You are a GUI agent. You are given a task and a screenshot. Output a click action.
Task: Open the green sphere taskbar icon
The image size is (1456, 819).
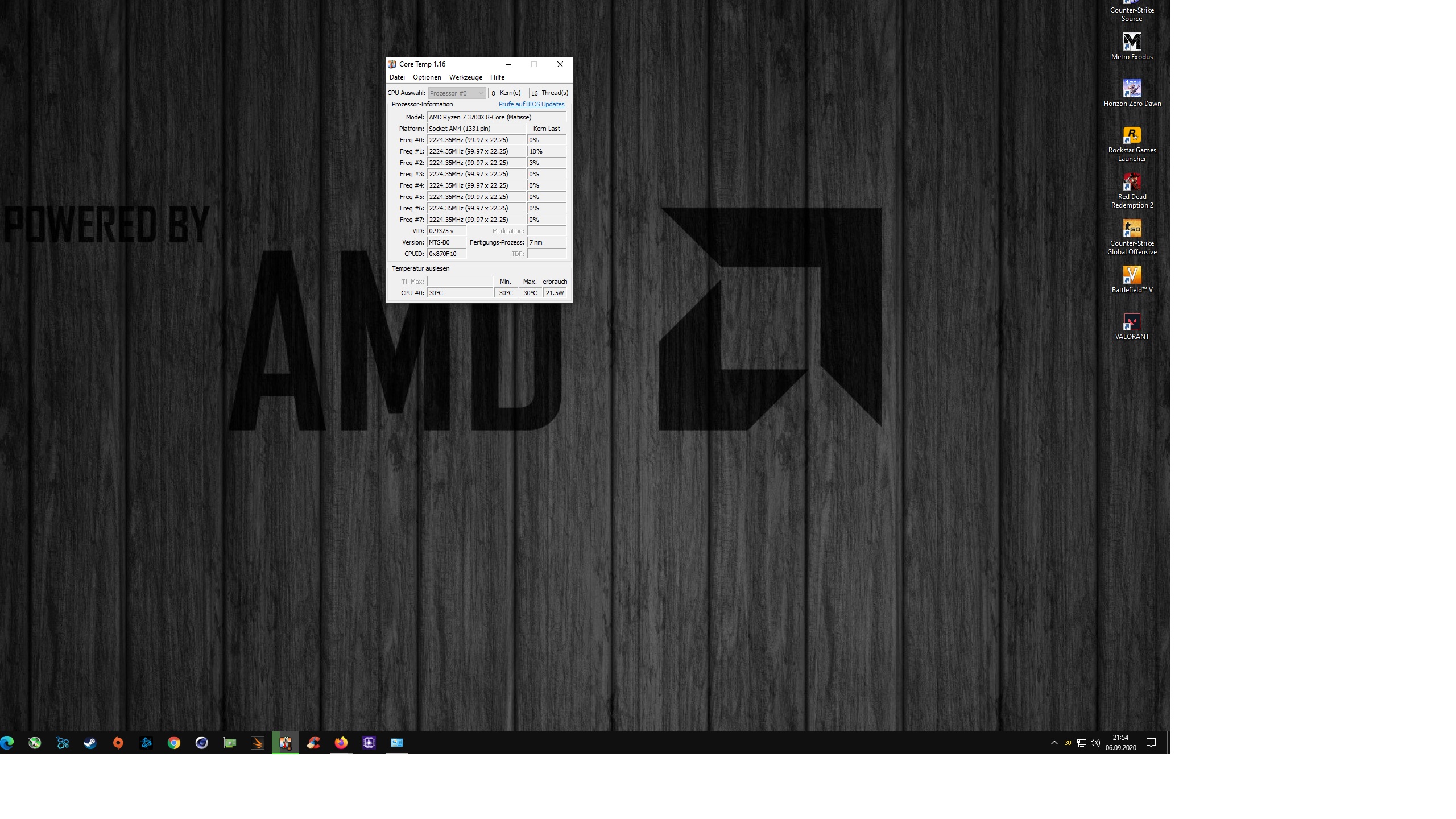pos(35,743)
